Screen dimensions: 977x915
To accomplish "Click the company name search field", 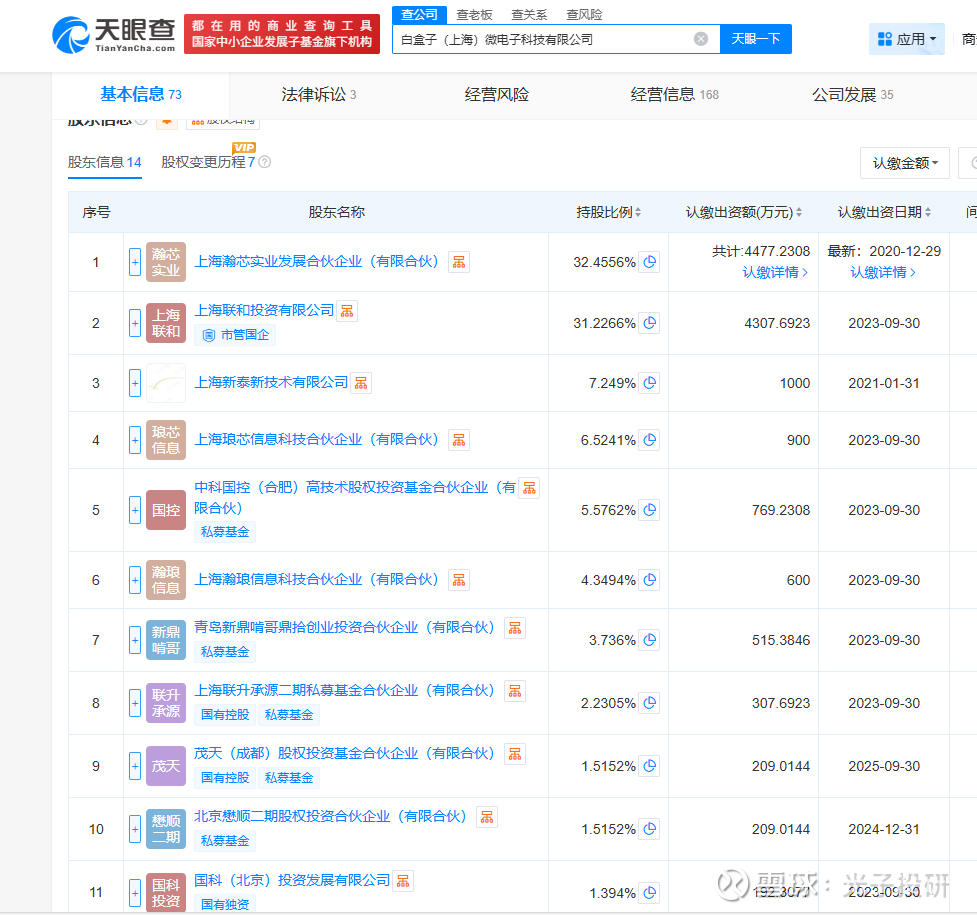I will tap(540, 39).
